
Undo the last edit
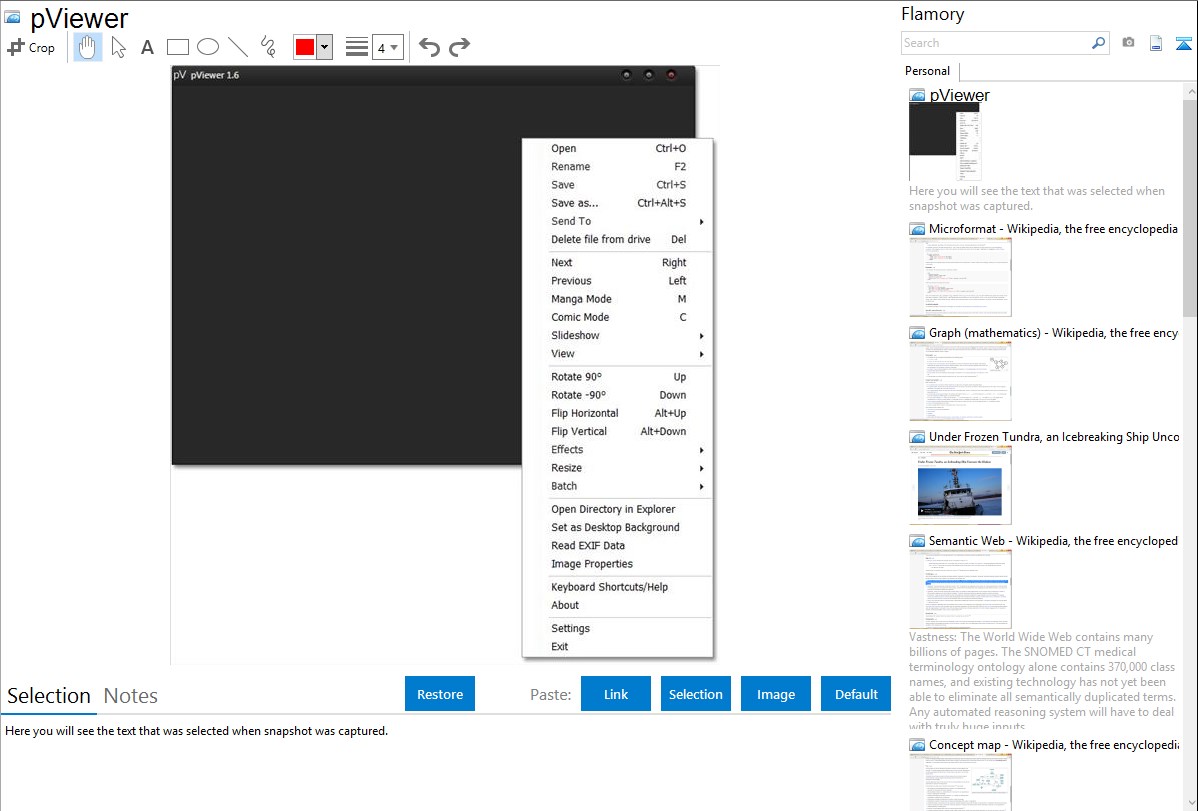[429, 47]
